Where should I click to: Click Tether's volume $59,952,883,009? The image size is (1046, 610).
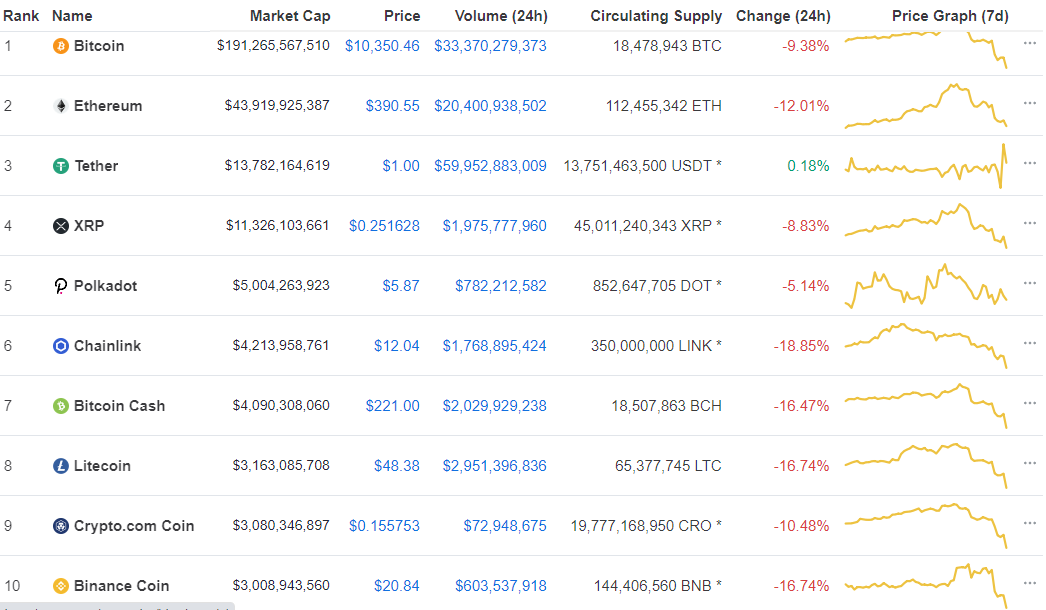click(x=490, y=166)
